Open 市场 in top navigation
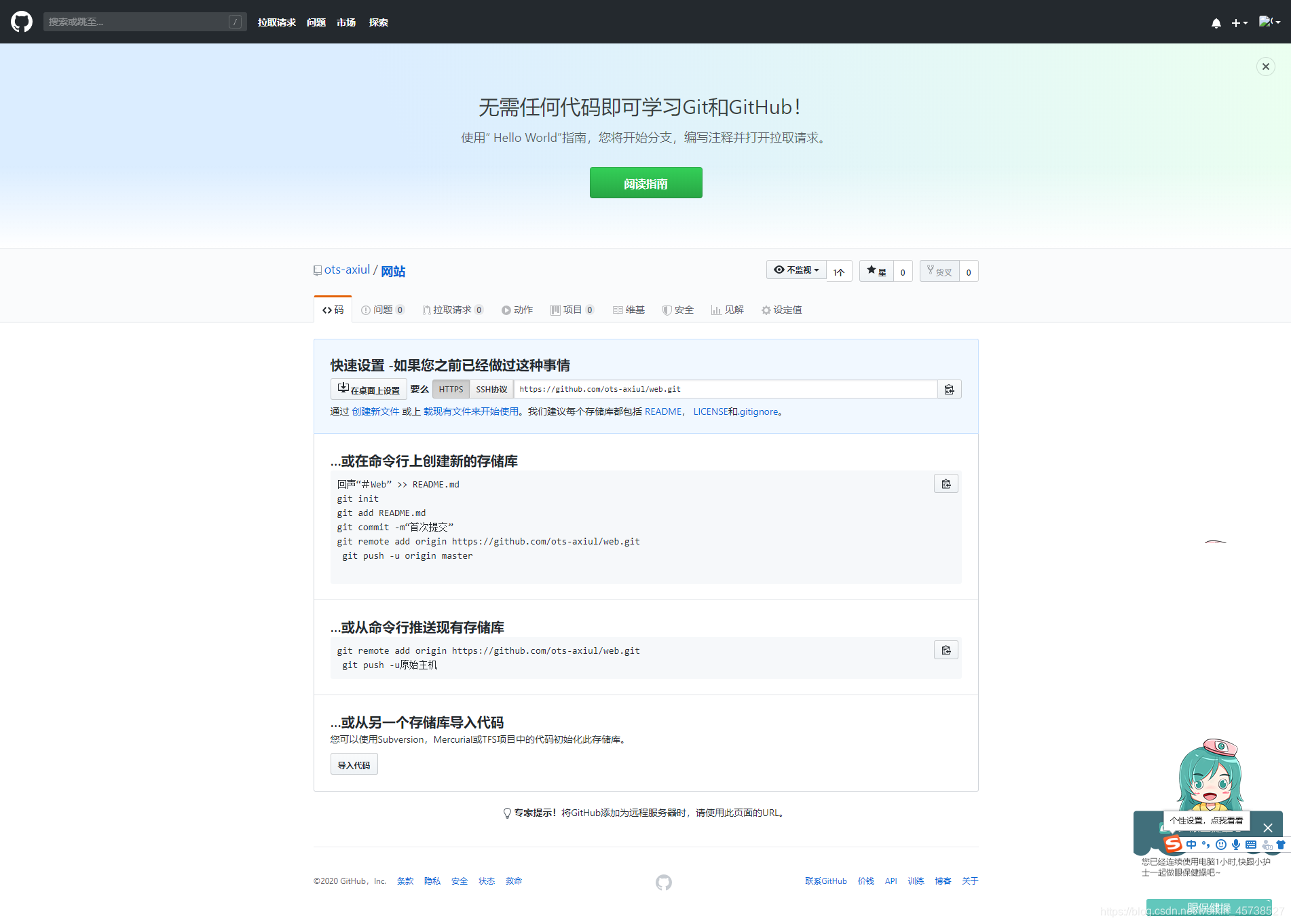Image resolution: width=1291 pixels, height=924 pixels. (346, 22)
